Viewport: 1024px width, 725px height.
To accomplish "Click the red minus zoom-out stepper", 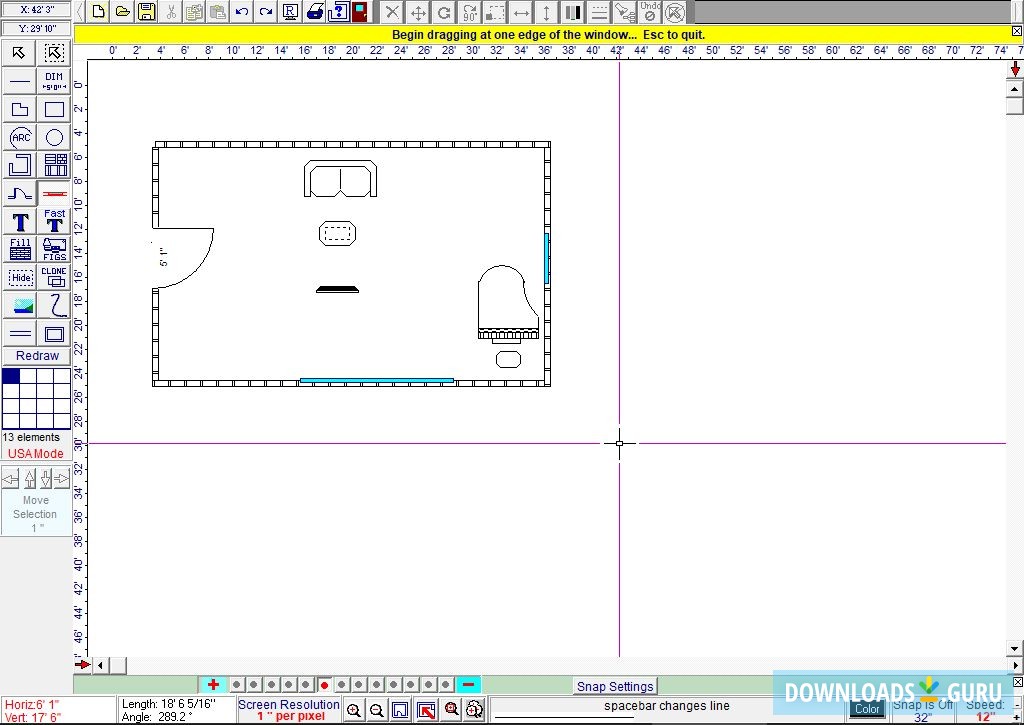I will click(x=468, y=685).
